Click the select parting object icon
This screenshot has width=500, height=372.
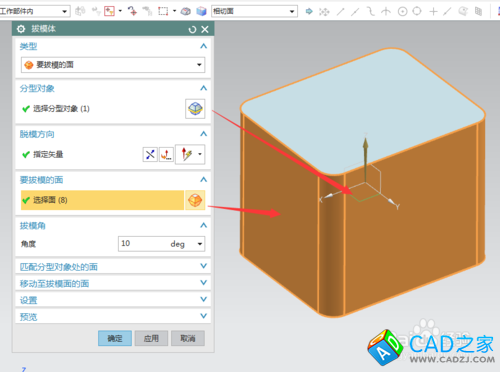click(195, 109)
